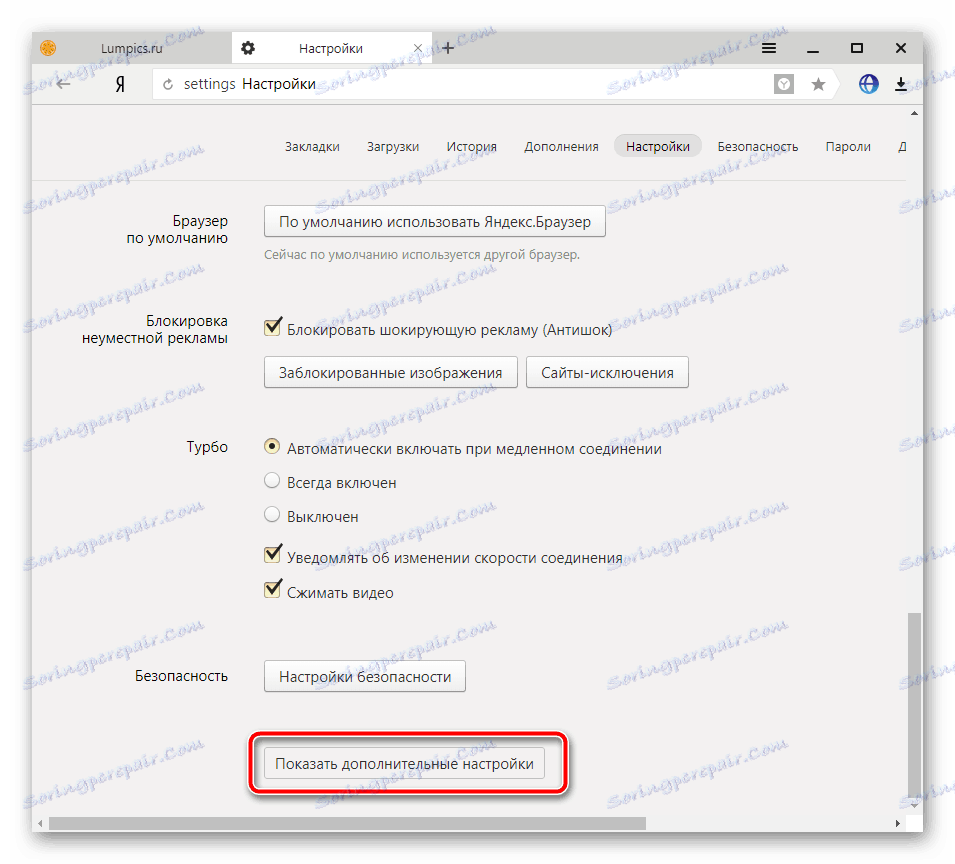955x864 pixels.
Task: Click the vertical scrollbar thumb
Action: click(x=914, y=706)
